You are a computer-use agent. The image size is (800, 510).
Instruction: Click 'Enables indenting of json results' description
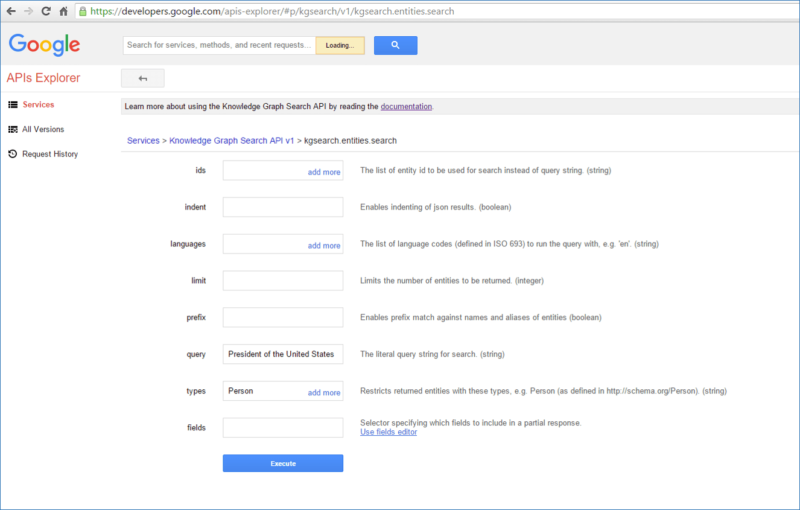(436, 207)
